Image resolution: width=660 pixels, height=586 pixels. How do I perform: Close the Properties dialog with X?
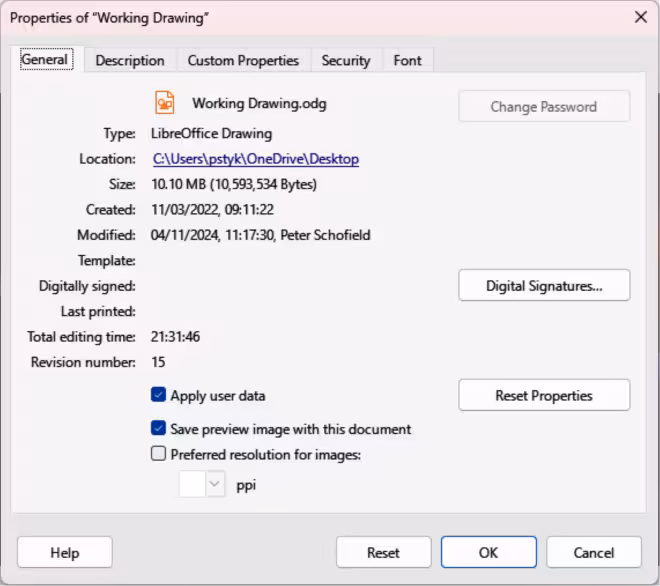pos(641,17)
